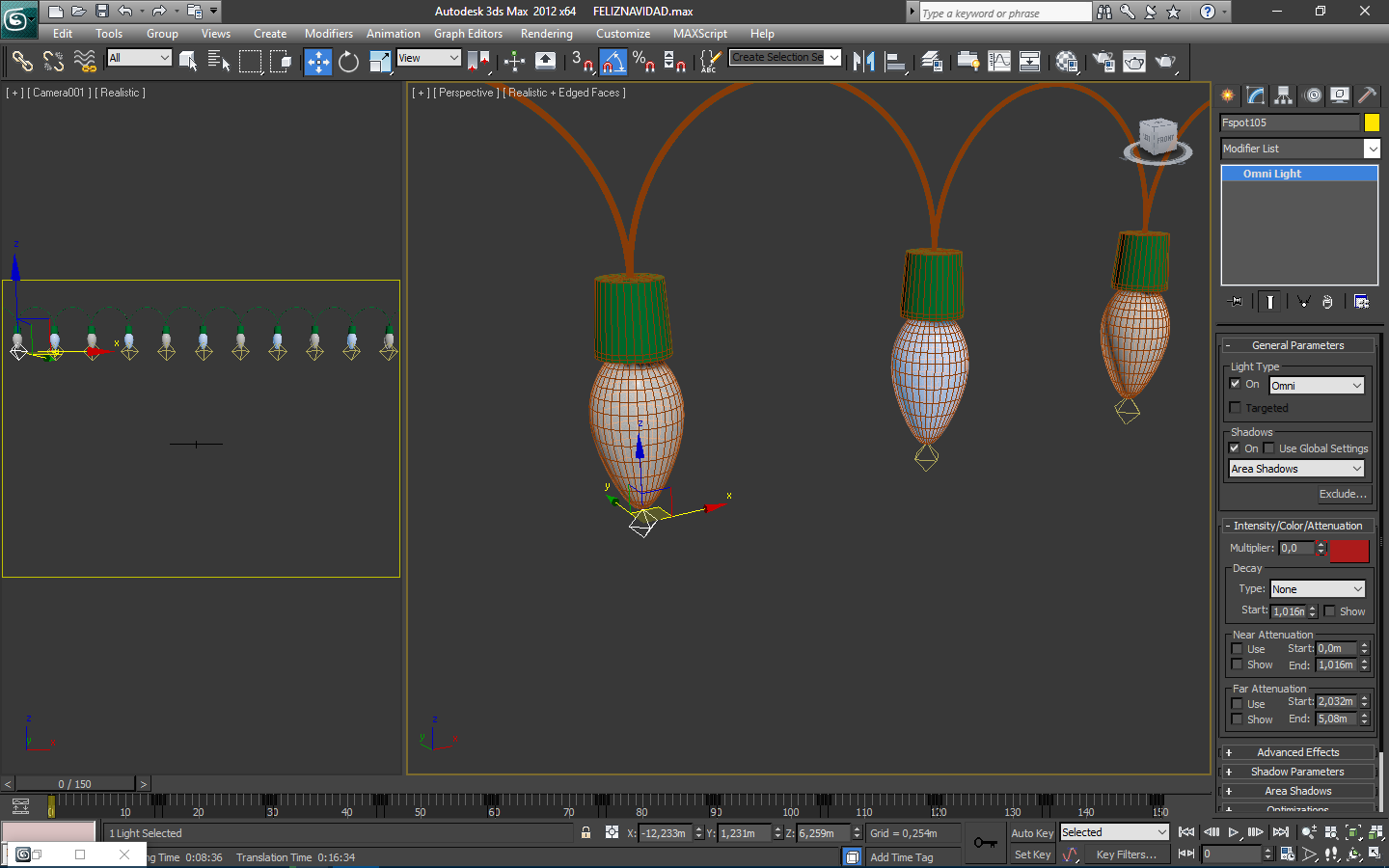The height and width of the screenshot is (868, 1389).
Task: Click the Render Production teapot icon
Action: point(1166,62)
